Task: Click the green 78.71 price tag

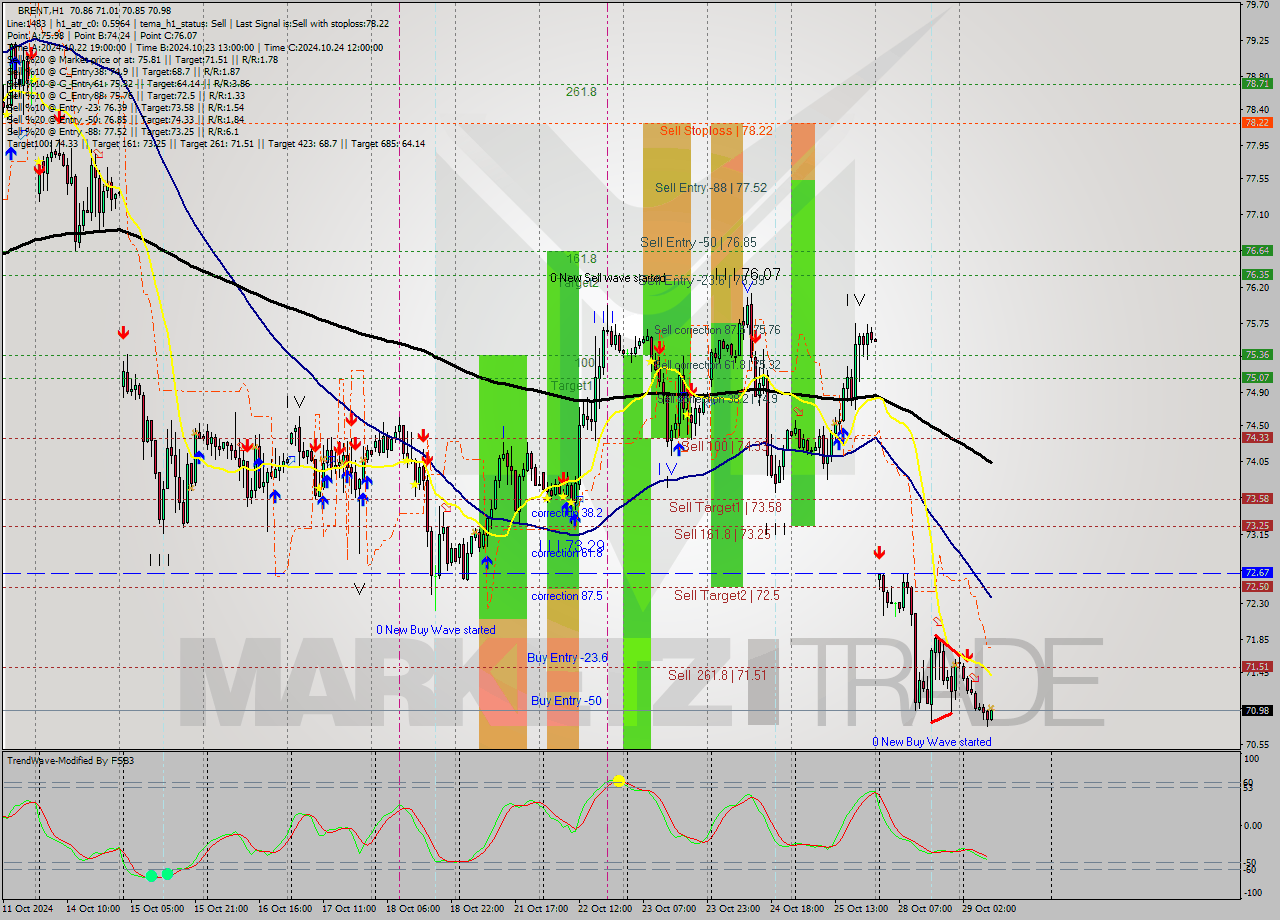Action: tap(1257, 84)
